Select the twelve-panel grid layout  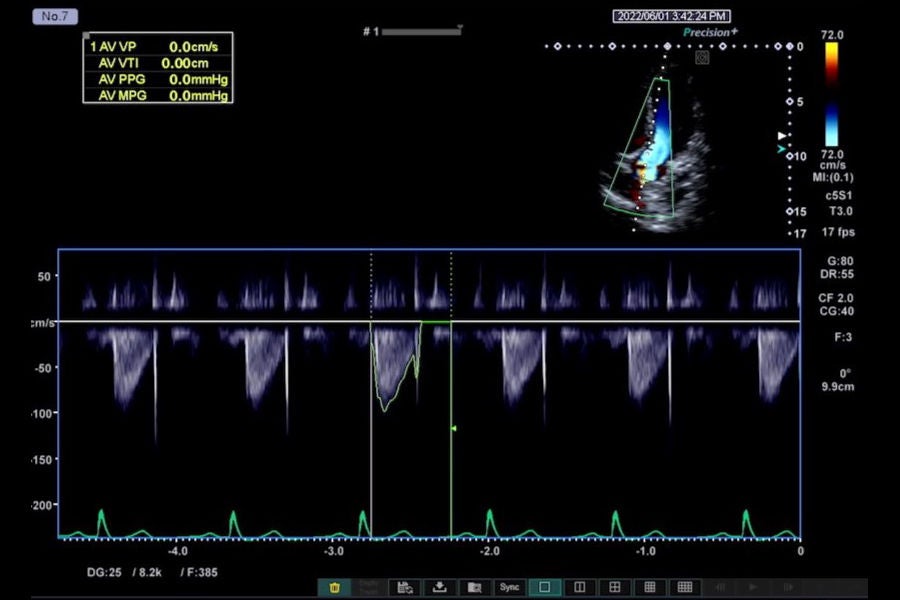click(685, 587)
